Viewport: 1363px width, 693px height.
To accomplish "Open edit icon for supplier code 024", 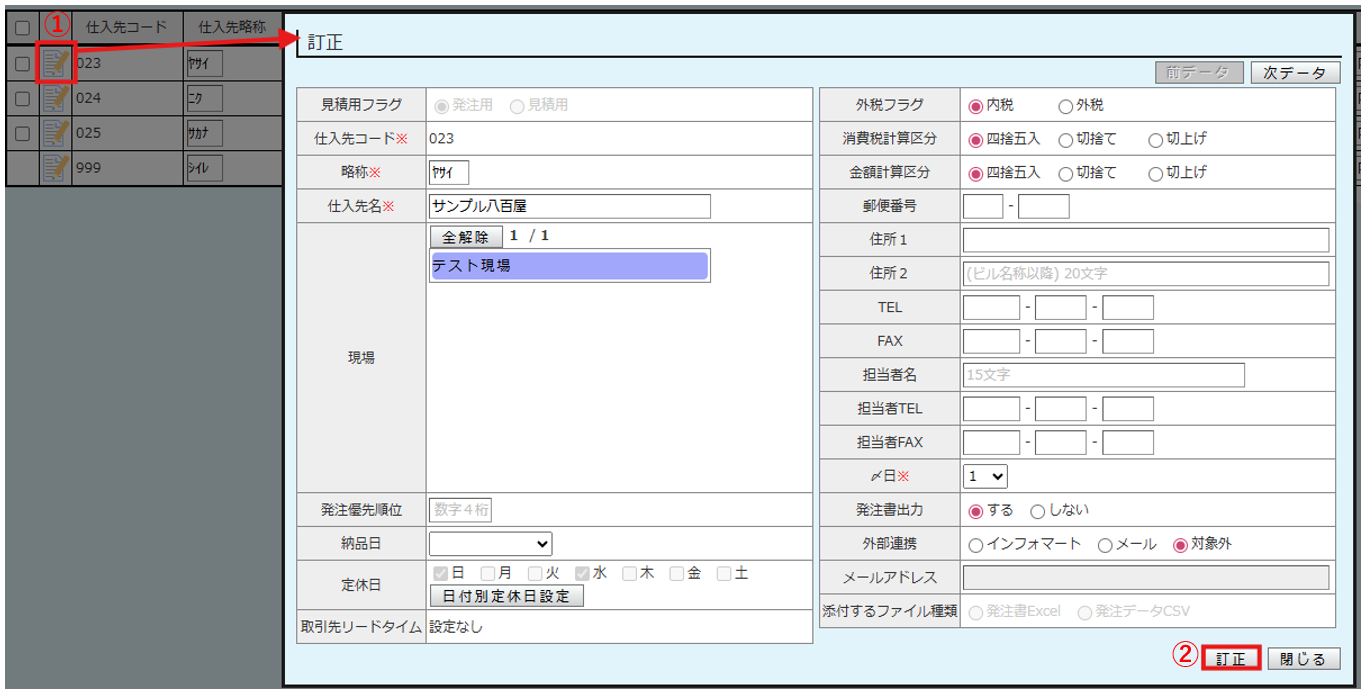I will (x=56, y=98).
